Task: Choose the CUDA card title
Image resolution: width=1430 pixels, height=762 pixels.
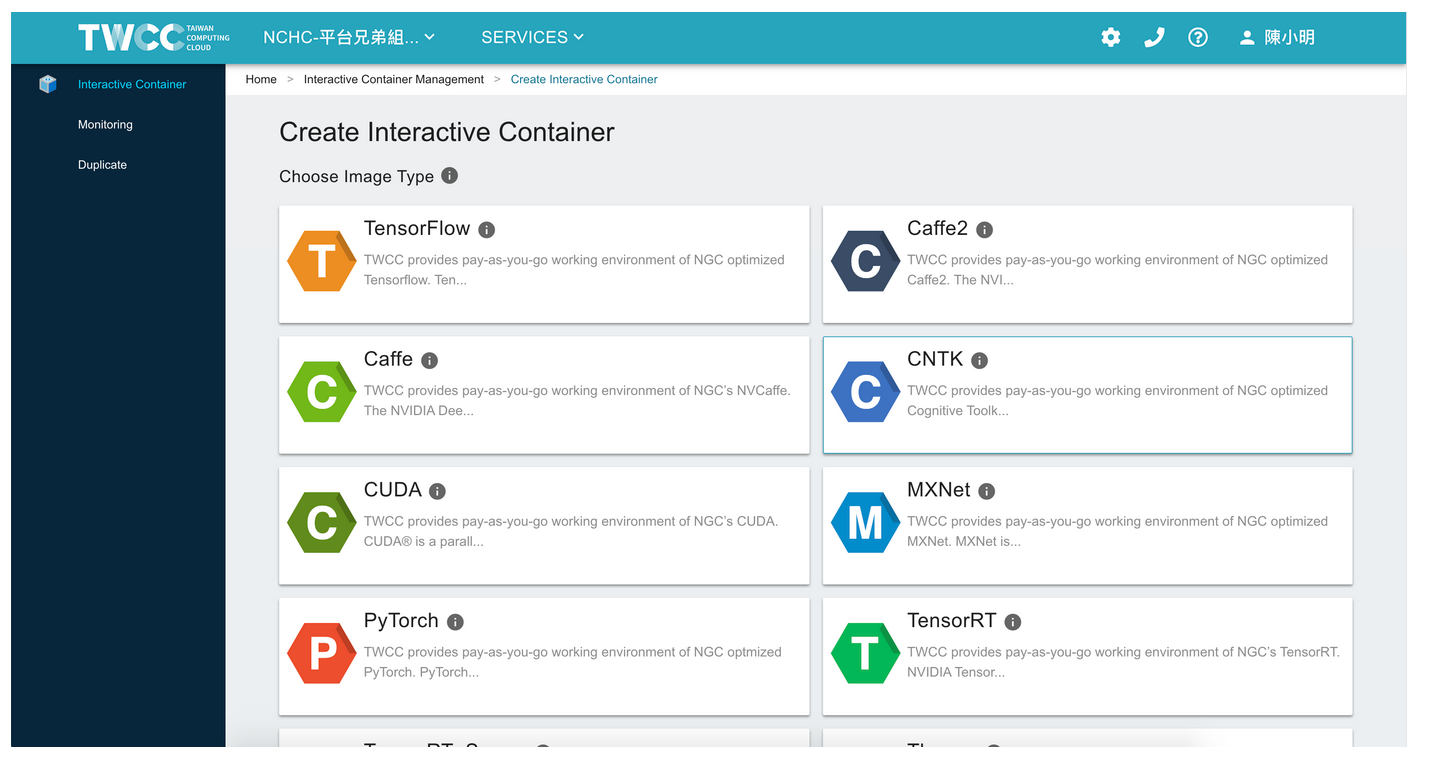Action: pyautogui.click(x=393, y=490)
